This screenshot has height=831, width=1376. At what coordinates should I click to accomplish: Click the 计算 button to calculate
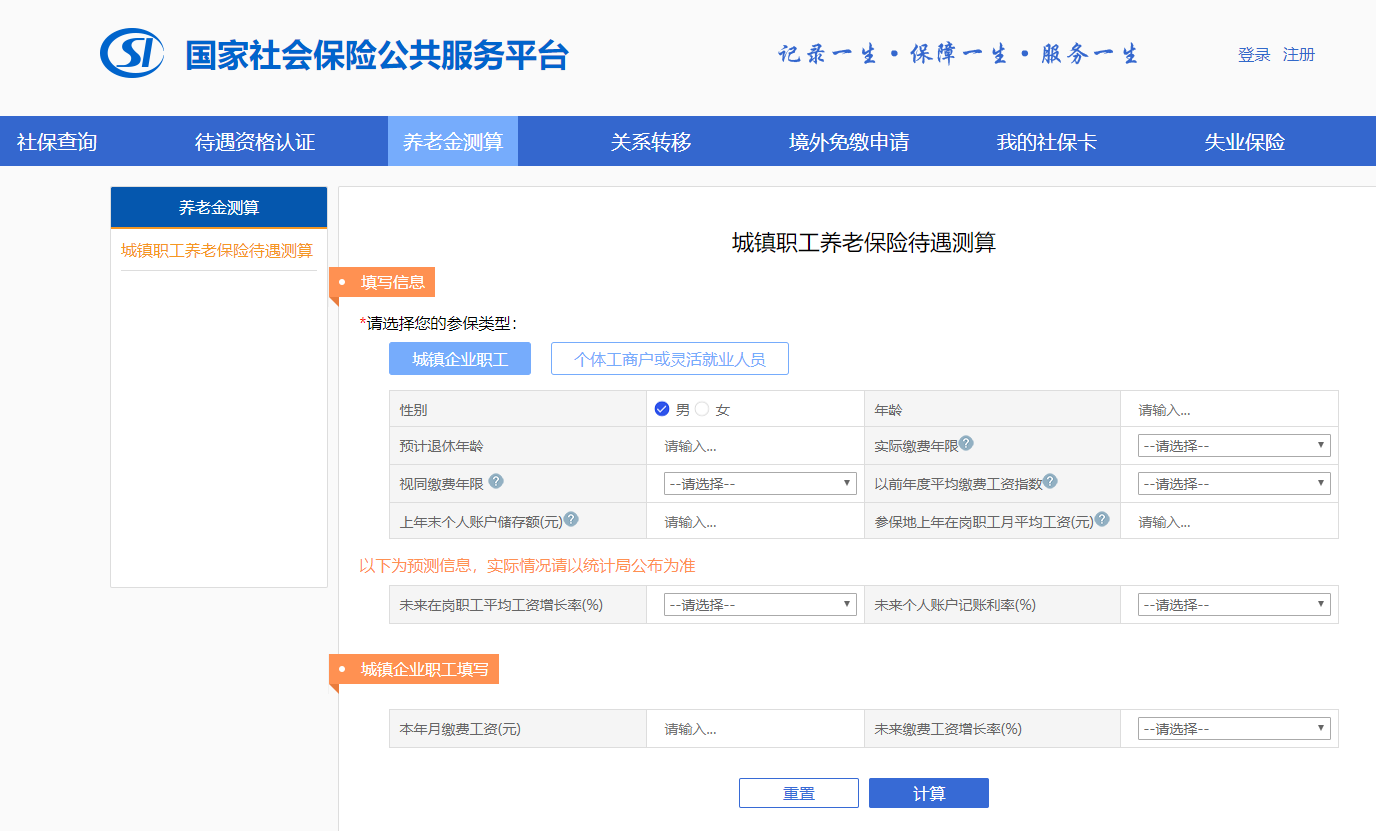[928, 792]
